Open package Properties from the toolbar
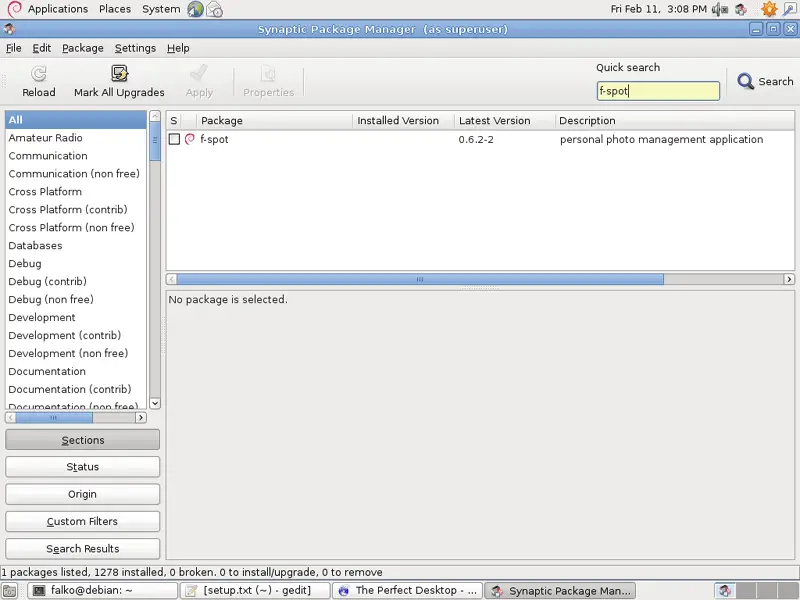This screenshot has height=600, width=800. (268, 81)
